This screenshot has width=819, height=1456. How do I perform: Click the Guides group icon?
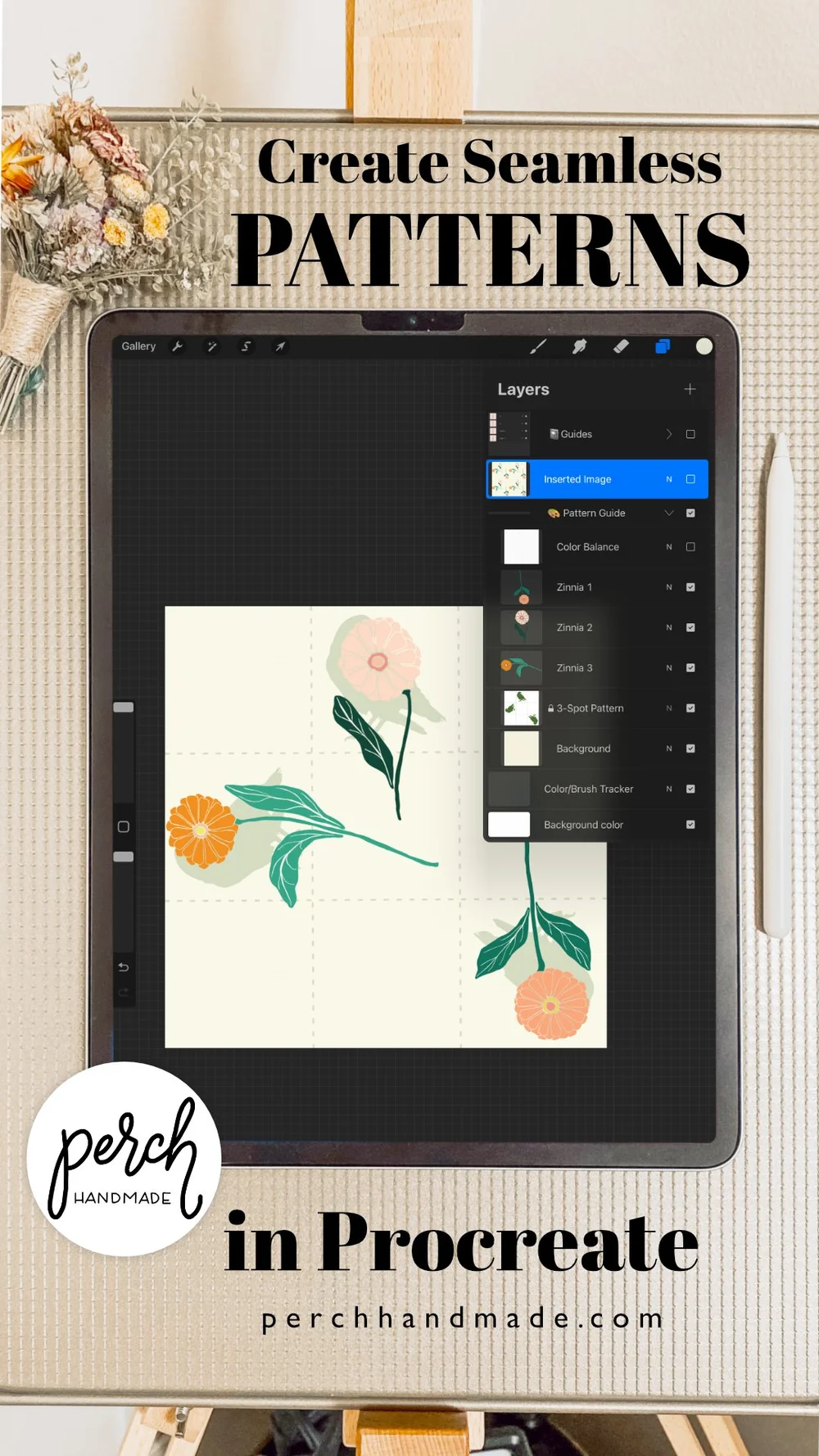point(554,434)
